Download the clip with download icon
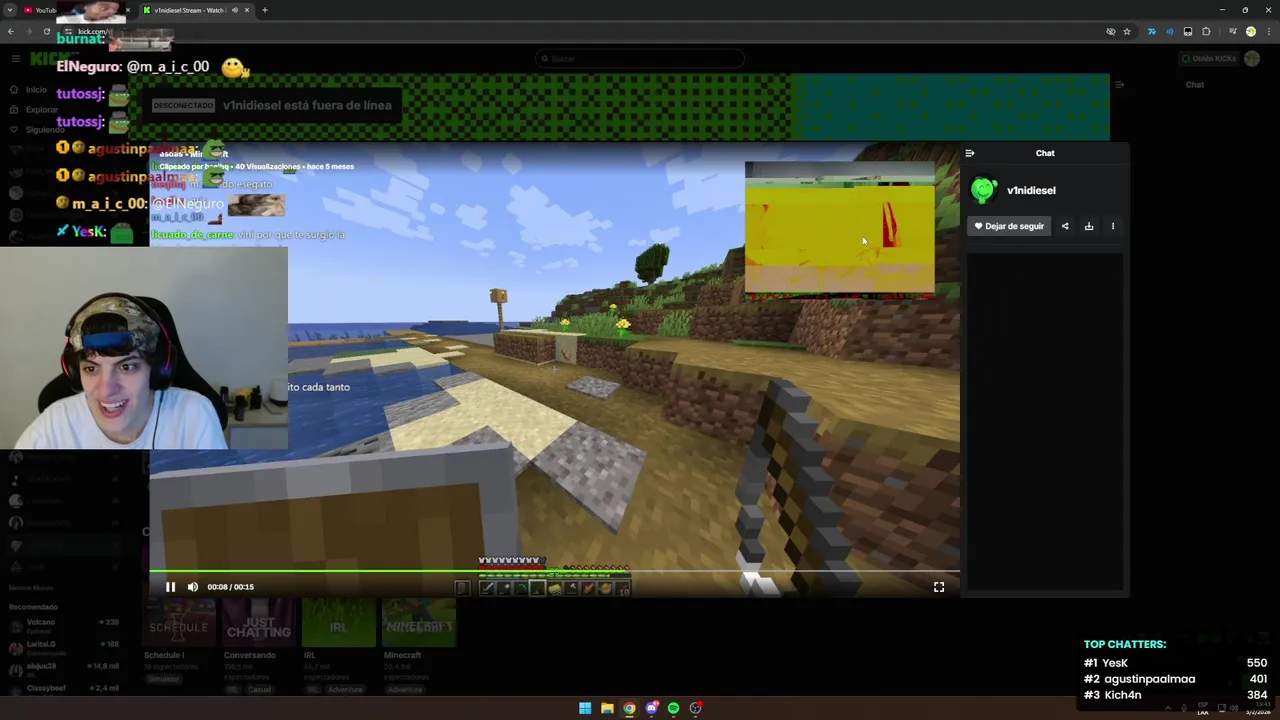The width and height of the screenshot is (1280, 720). (1089, 226)
